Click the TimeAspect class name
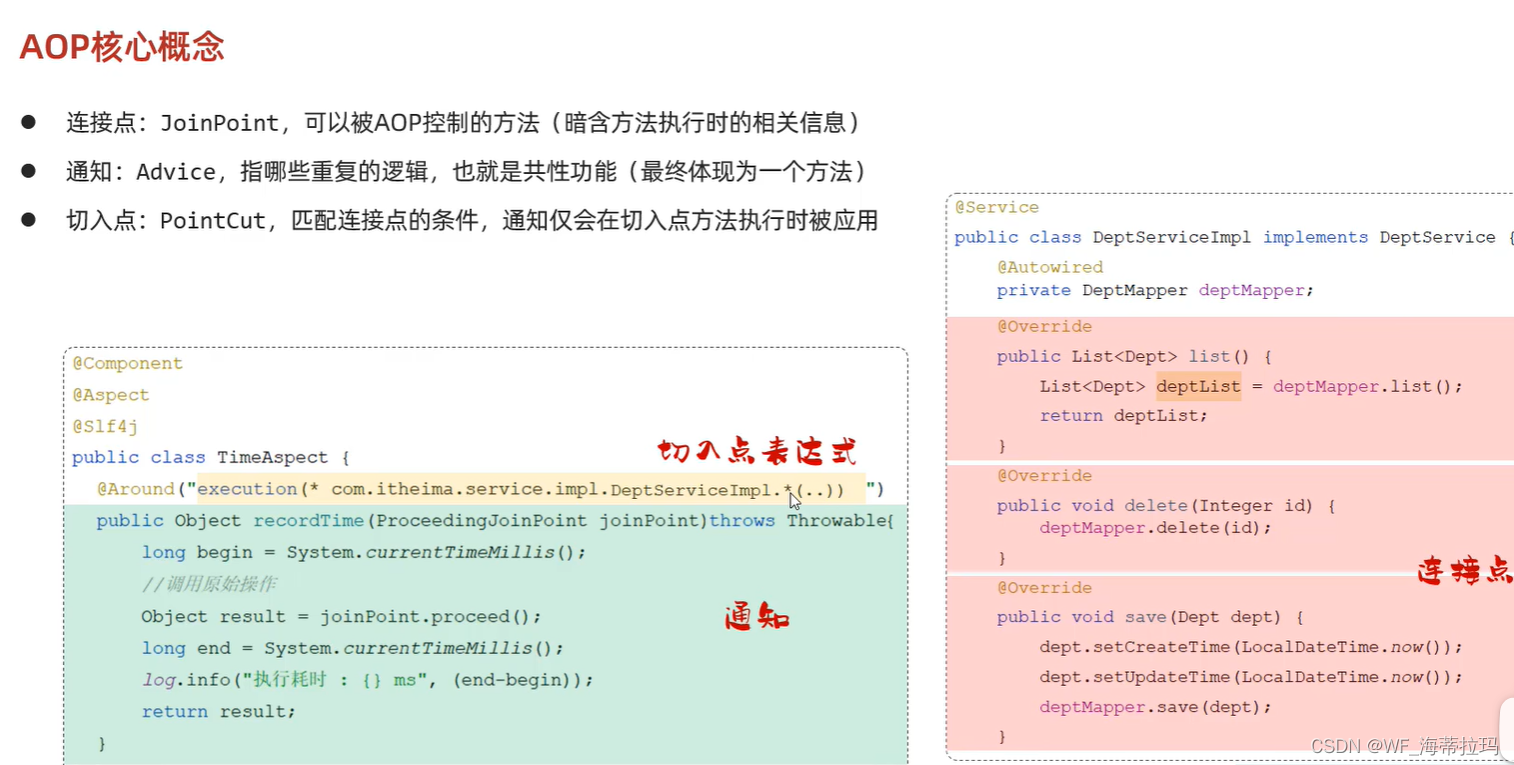The image size is (1514, 765). tap(272, 457)
